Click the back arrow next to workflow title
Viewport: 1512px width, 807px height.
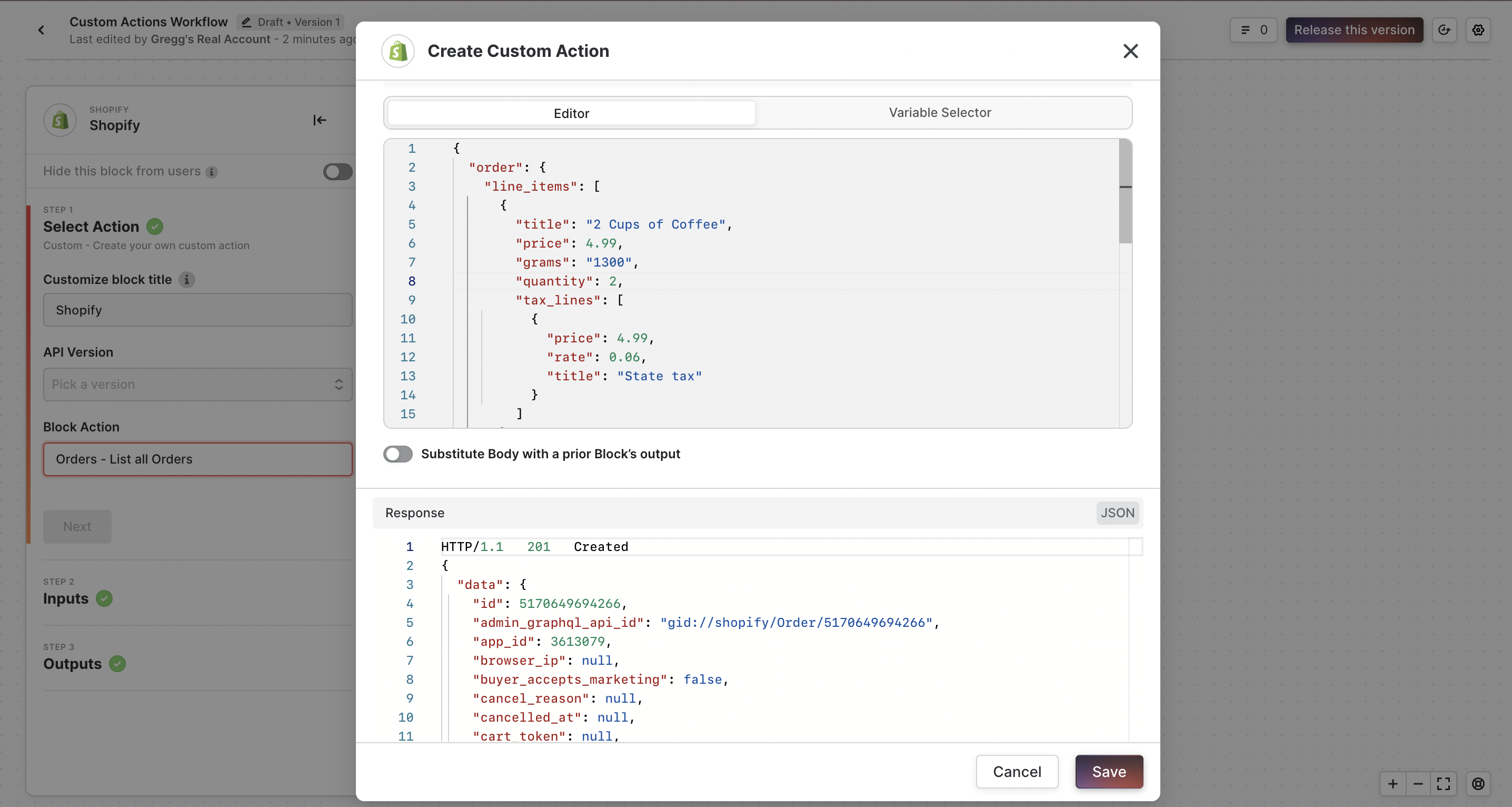coord(41,30)
